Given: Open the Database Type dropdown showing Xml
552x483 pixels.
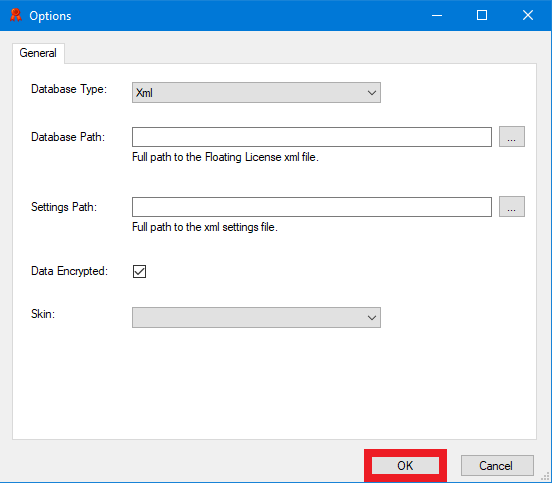Looking at the screenshot, I should [256, 93].
